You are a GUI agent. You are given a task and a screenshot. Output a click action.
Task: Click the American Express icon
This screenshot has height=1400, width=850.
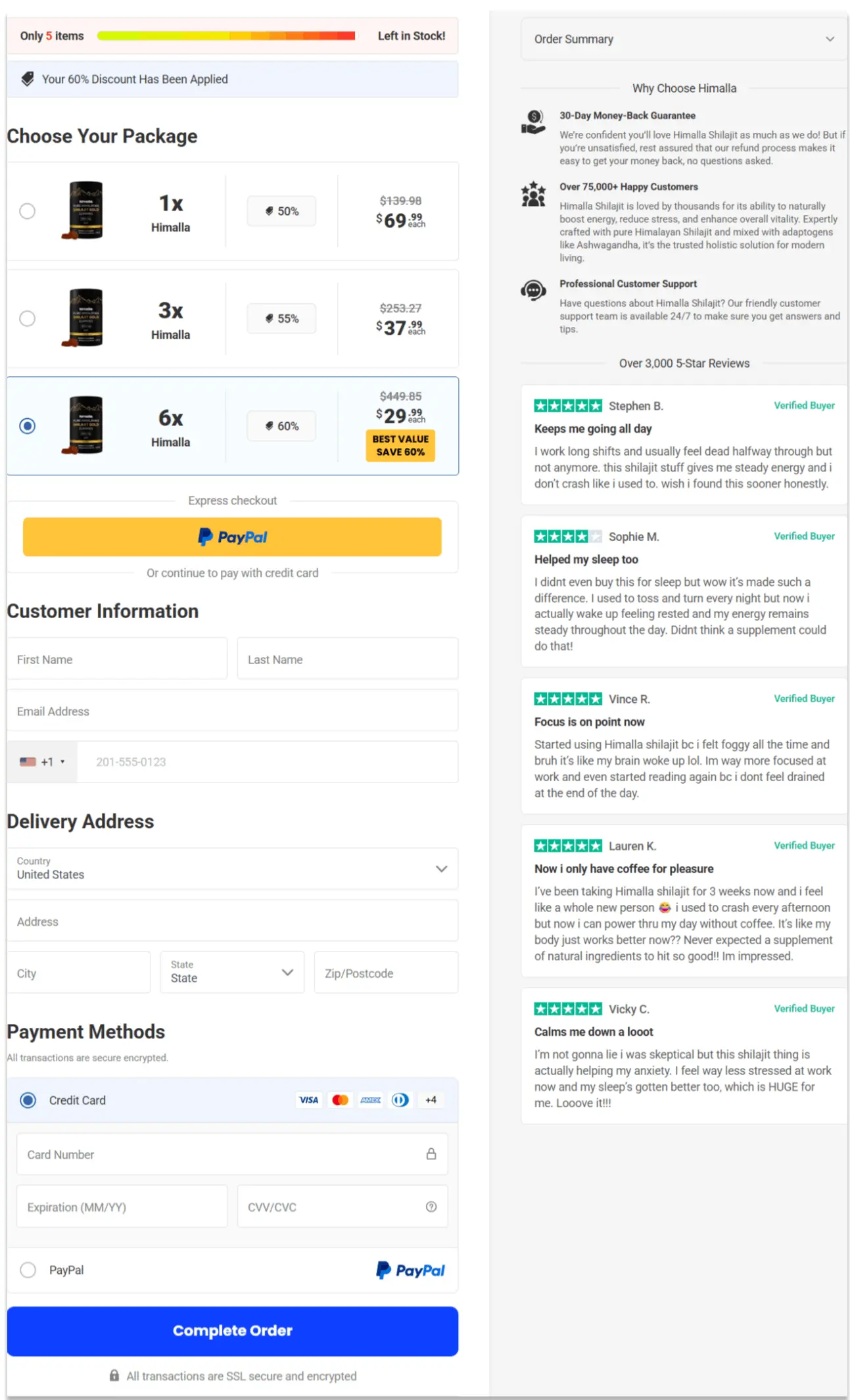pyautogui.click(x=370, y=1099)
